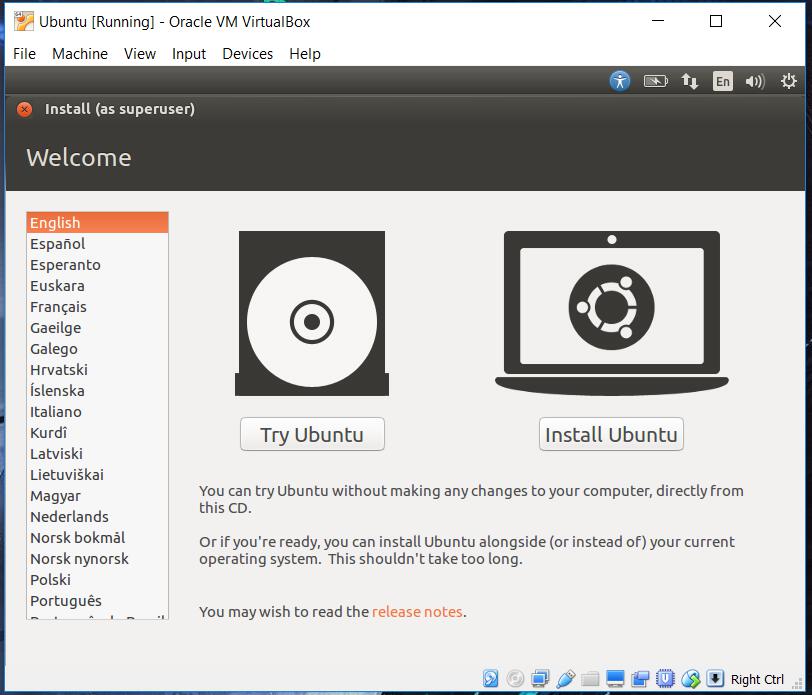Click the VirtualBox window title icon
Viewport: 812px width, 695px height.
click(24, 21)
